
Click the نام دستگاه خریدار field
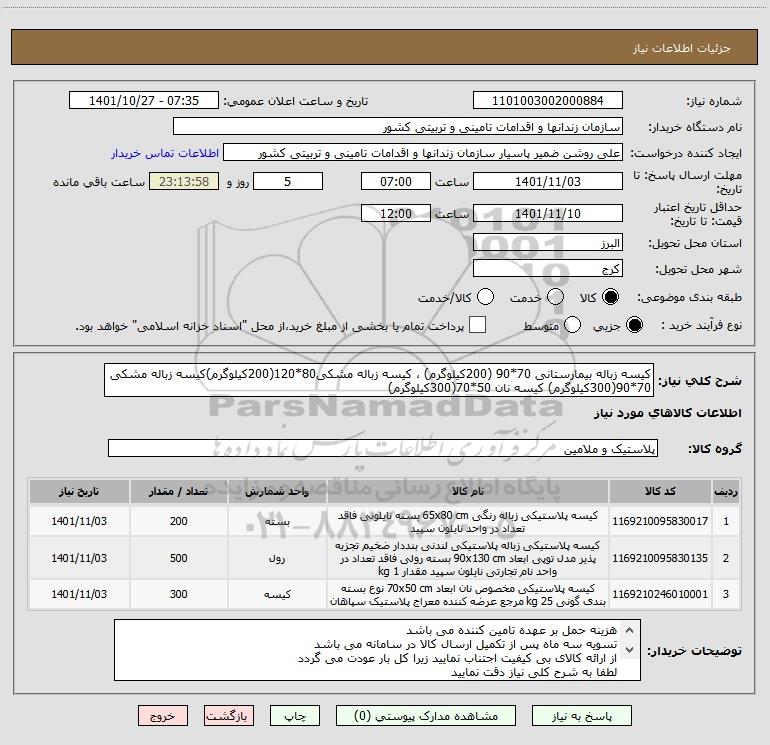[x=398, y=127]
